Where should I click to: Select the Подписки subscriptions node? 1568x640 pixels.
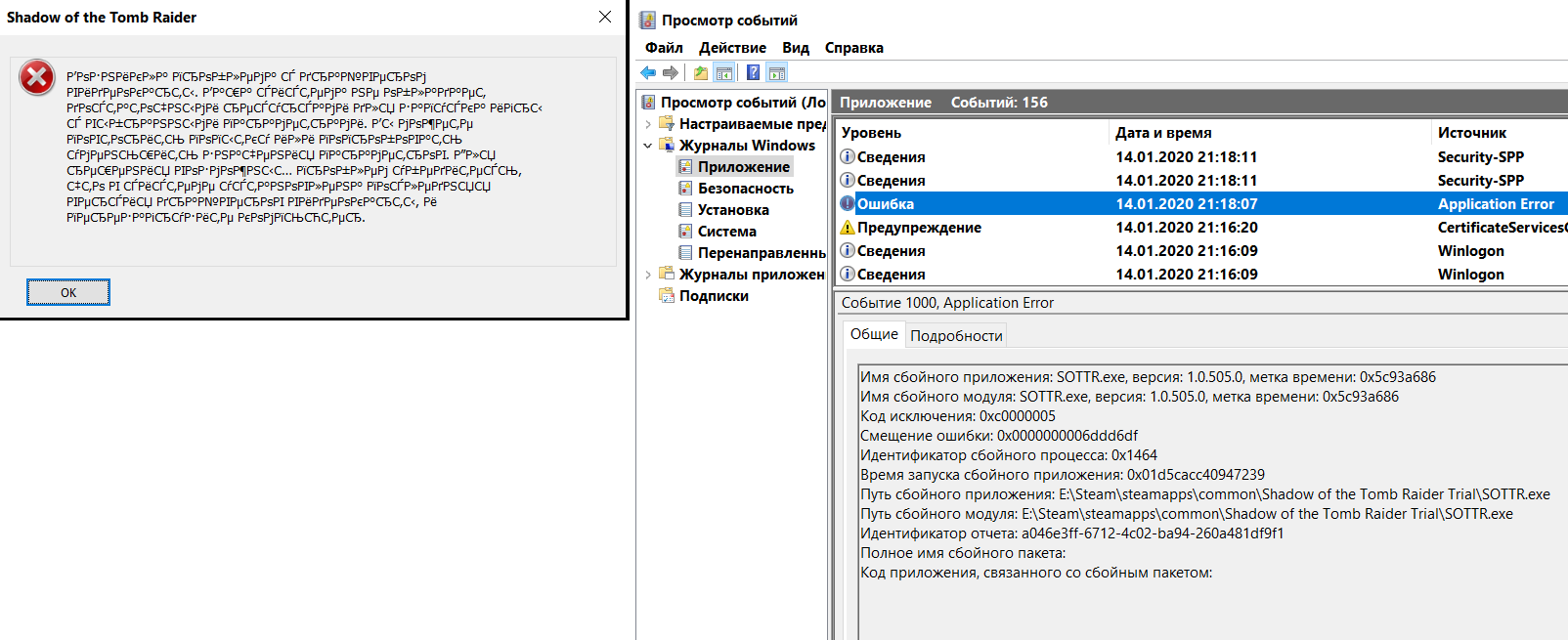(714, 296)
